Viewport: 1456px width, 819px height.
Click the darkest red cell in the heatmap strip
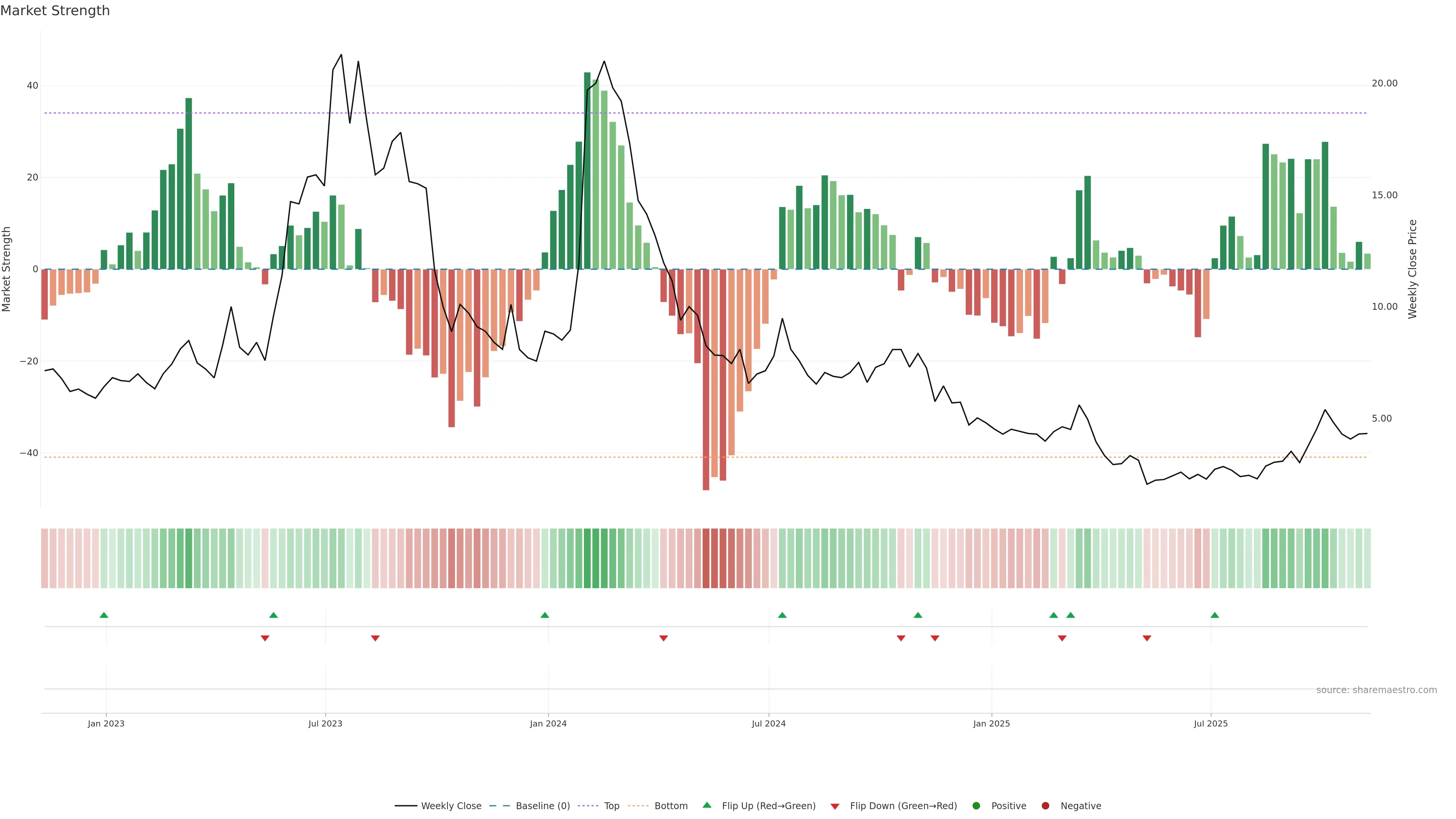click(706, 558)
